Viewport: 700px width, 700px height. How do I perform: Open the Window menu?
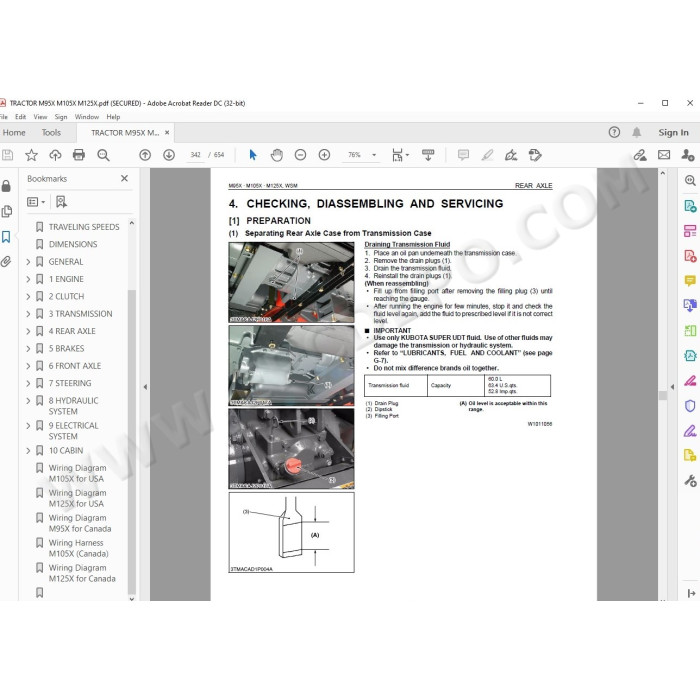pos(87,117)
